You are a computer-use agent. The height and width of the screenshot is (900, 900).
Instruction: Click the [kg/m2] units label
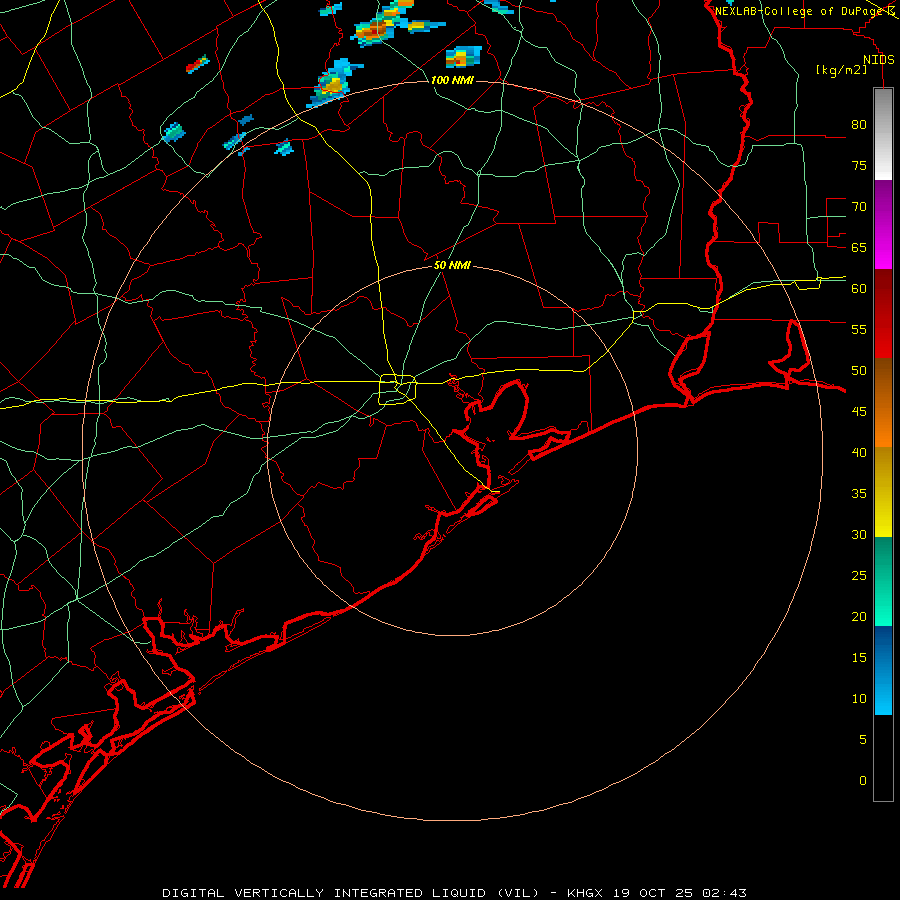(841, 70)
